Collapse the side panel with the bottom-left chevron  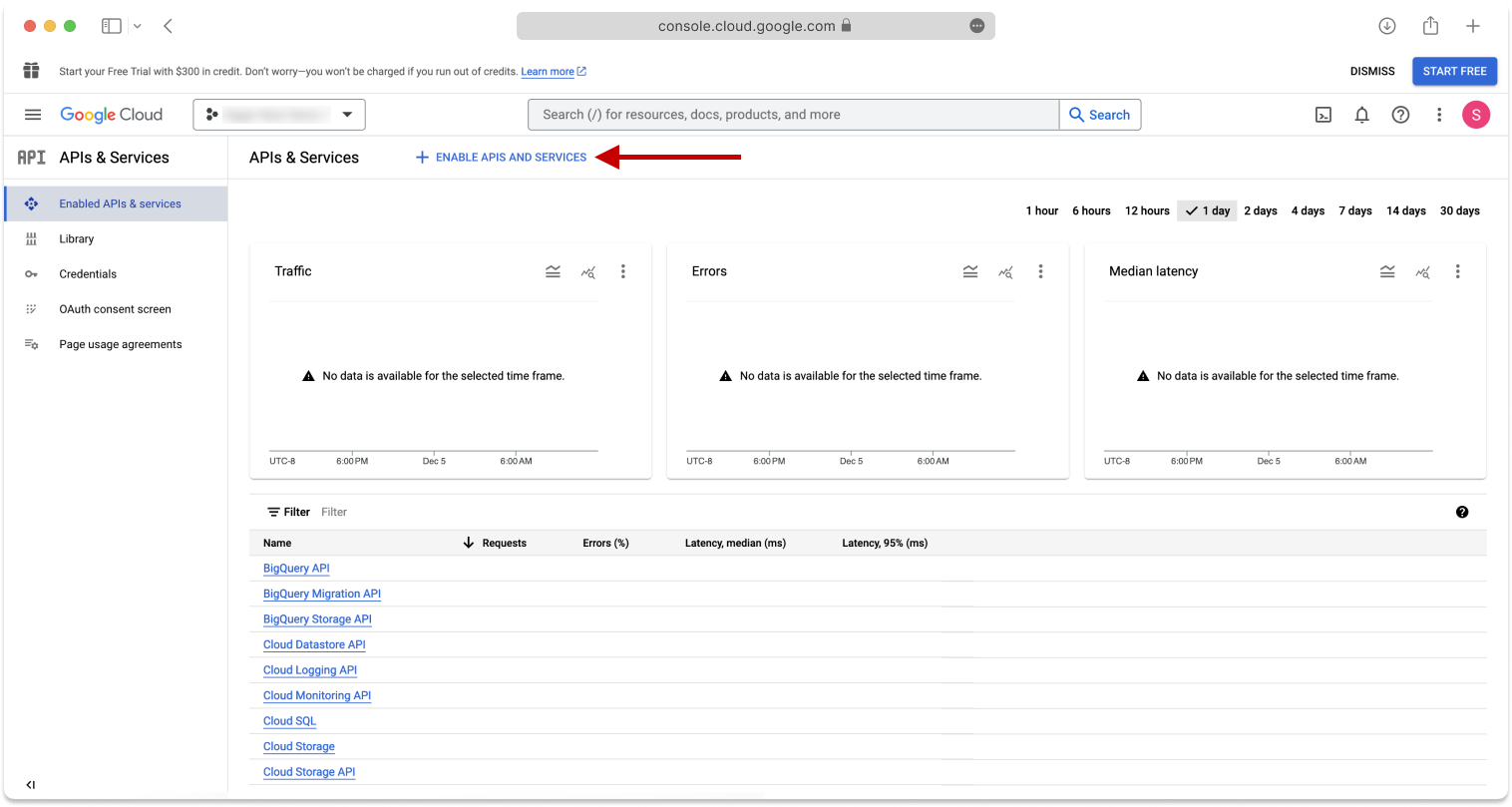[30, 784]
